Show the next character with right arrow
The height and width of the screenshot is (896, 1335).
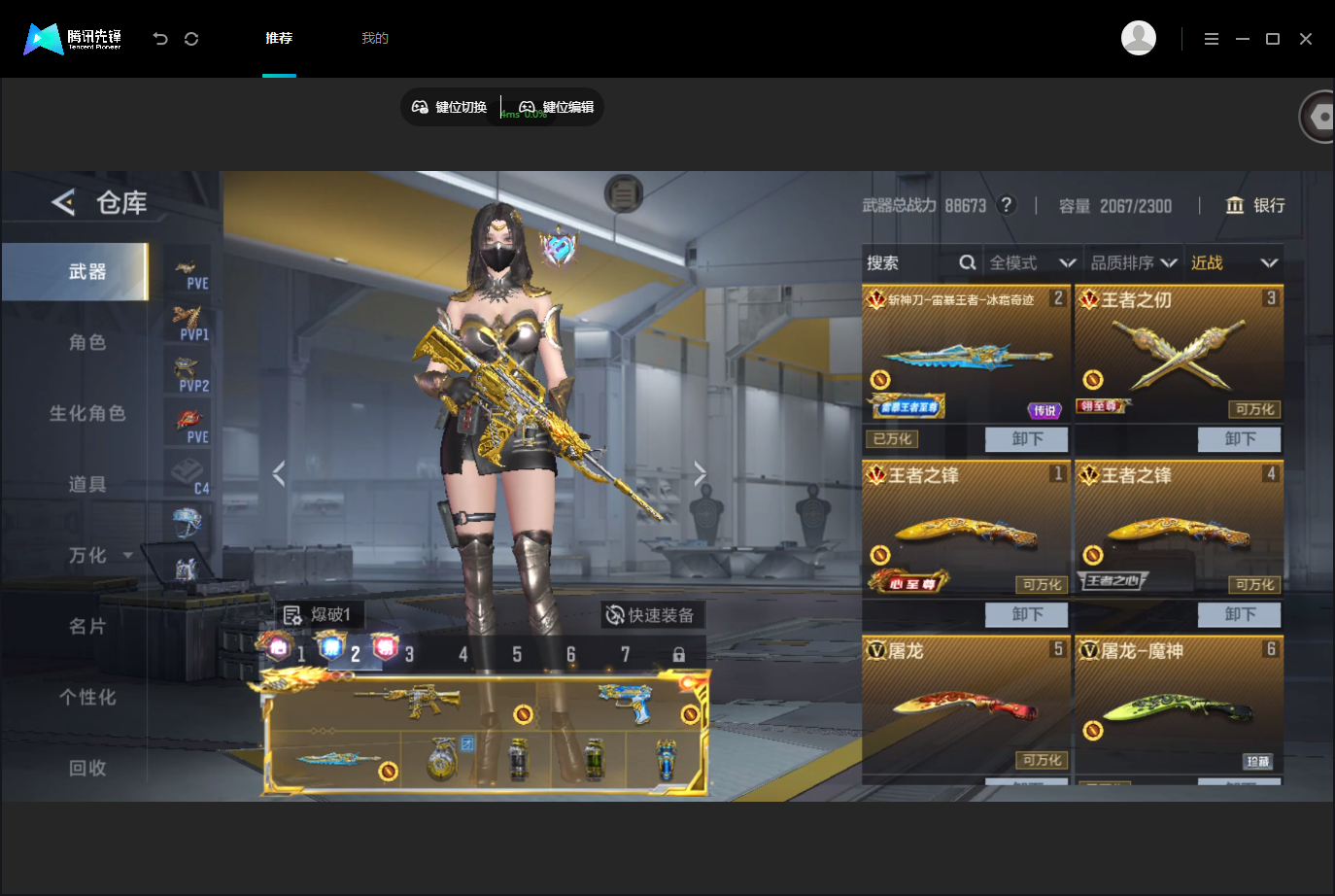point(700,473)
